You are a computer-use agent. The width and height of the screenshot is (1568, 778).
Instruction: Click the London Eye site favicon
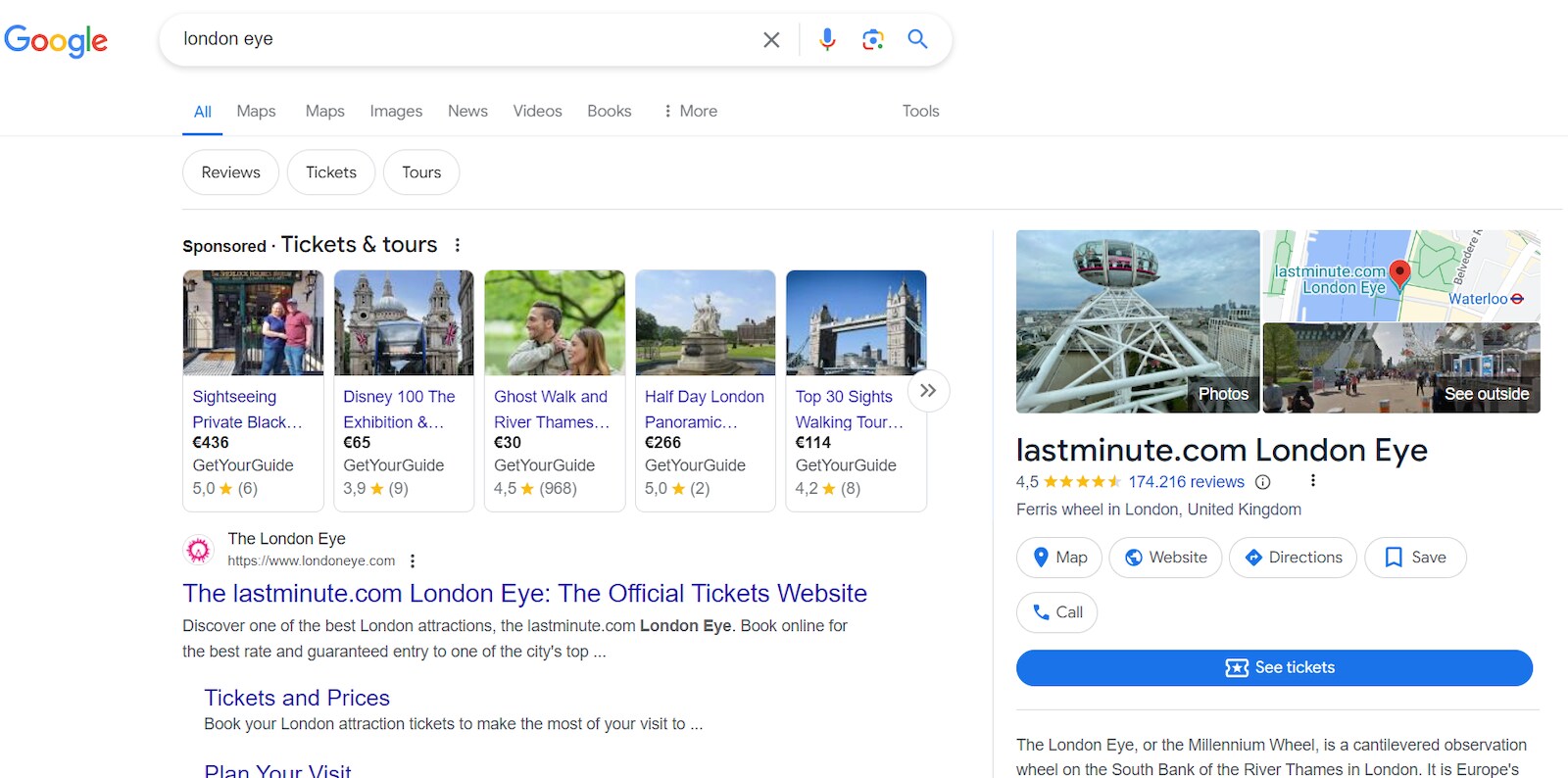[x=199, y=550]
